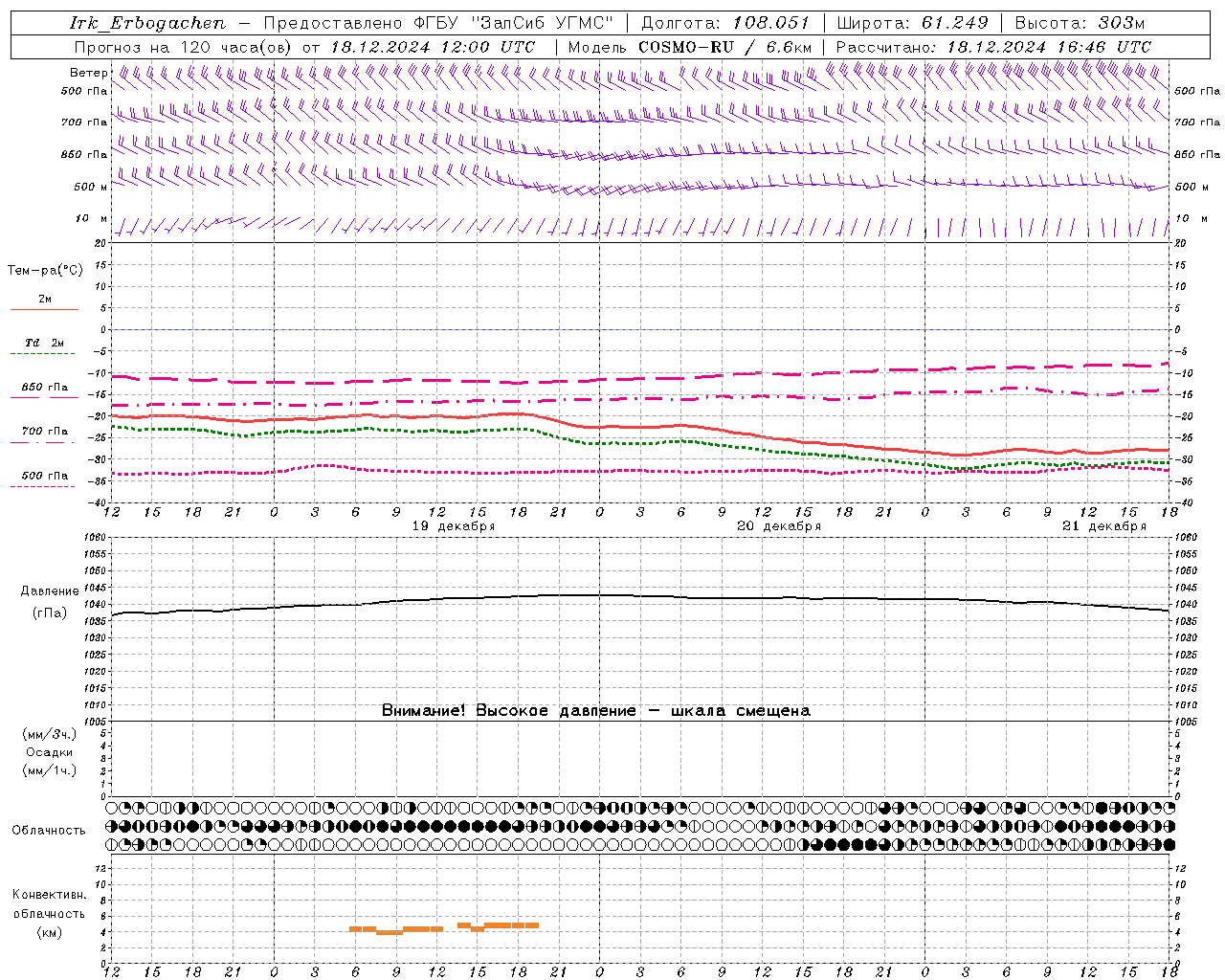Click the (мм/3ч.) precipitation unit label
This screenshot has width=1225, height=980.
coord(49,735)
